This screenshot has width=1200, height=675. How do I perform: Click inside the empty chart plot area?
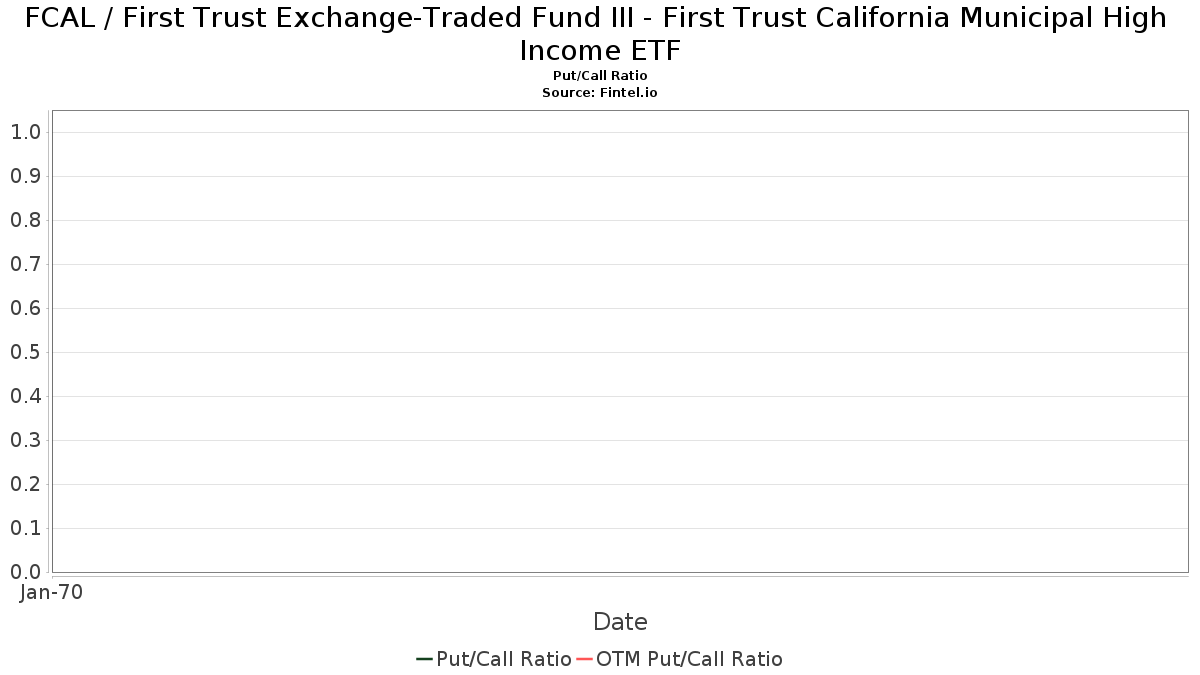tap(620, 341)
